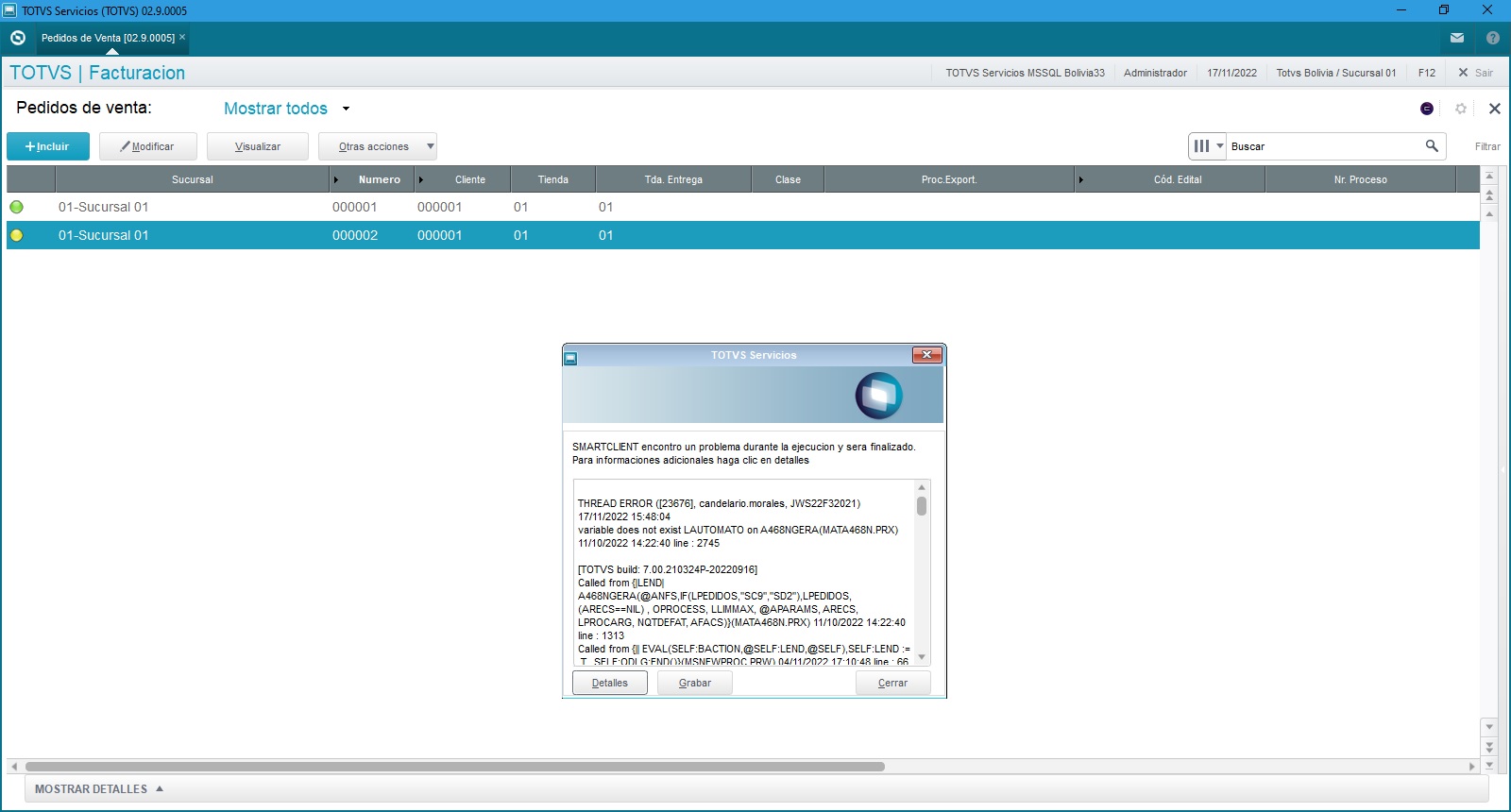This screenshot has width=1511, height=812.
Task: Click the grid's go-to-bottom arrow button
Action: [1490, 765]
